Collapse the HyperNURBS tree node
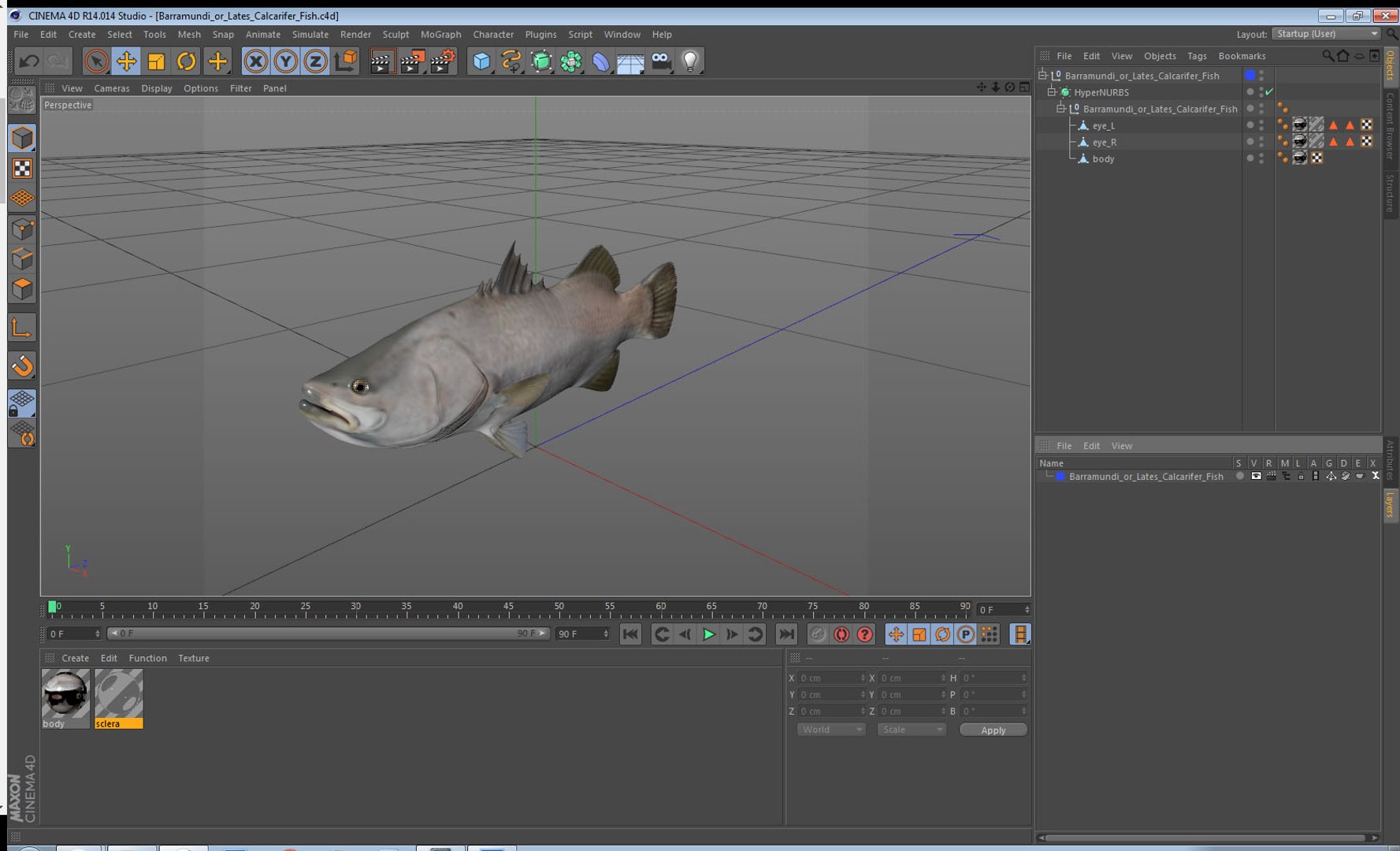Image resolution: width=1400 pixels, height=851 pixels. [x=1051, y=92]
